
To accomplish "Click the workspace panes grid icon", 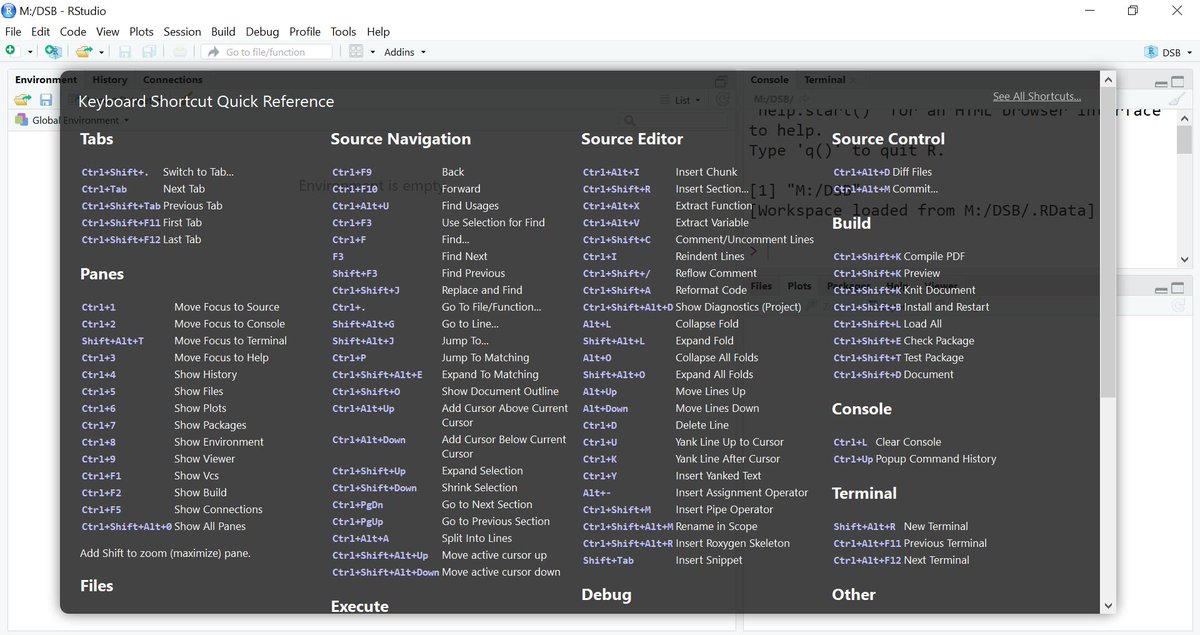I will coord(356,51).
